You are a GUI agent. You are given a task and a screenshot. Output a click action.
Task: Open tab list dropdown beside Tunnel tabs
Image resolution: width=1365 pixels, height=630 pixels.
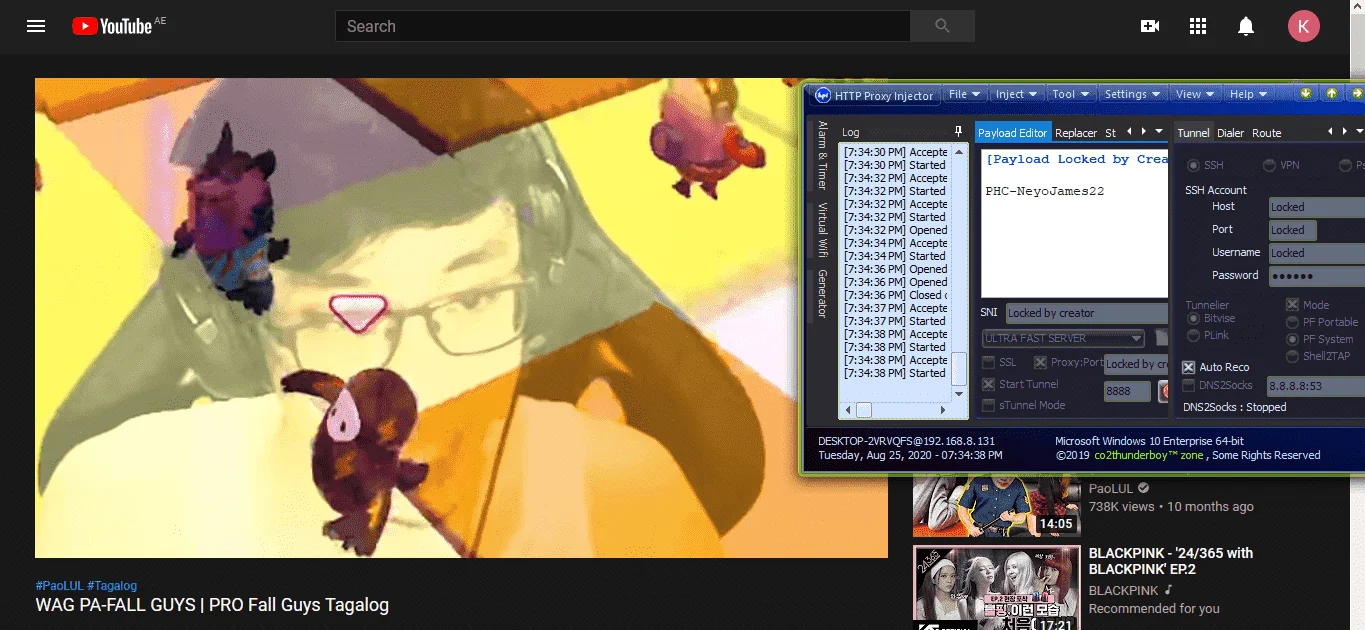(x=1360, y=131)
